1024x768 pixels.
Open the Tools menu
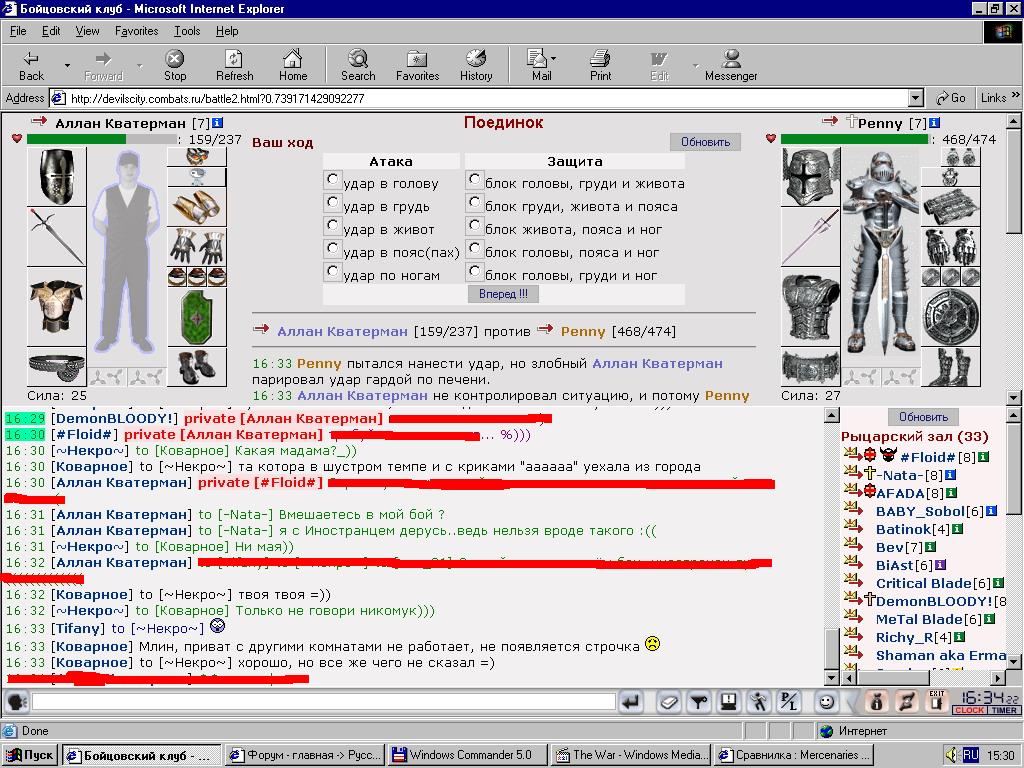[187, 31]
